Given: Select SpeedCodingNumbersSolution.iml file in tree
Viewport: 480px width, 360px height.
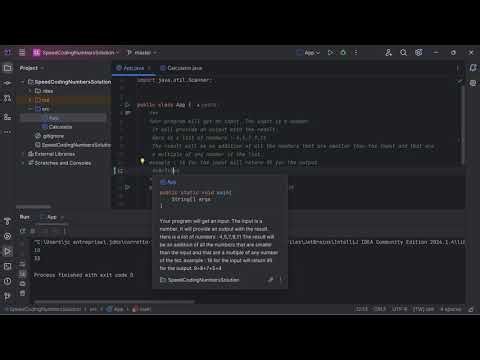Looking at the screenshot, I should tap(73, 145).
